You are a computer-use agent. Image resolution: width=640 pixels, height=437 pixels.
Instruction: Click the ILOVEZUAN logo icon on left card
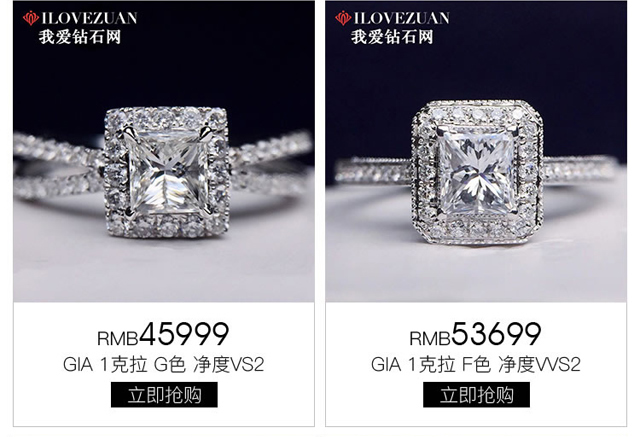tap(31, 18)
